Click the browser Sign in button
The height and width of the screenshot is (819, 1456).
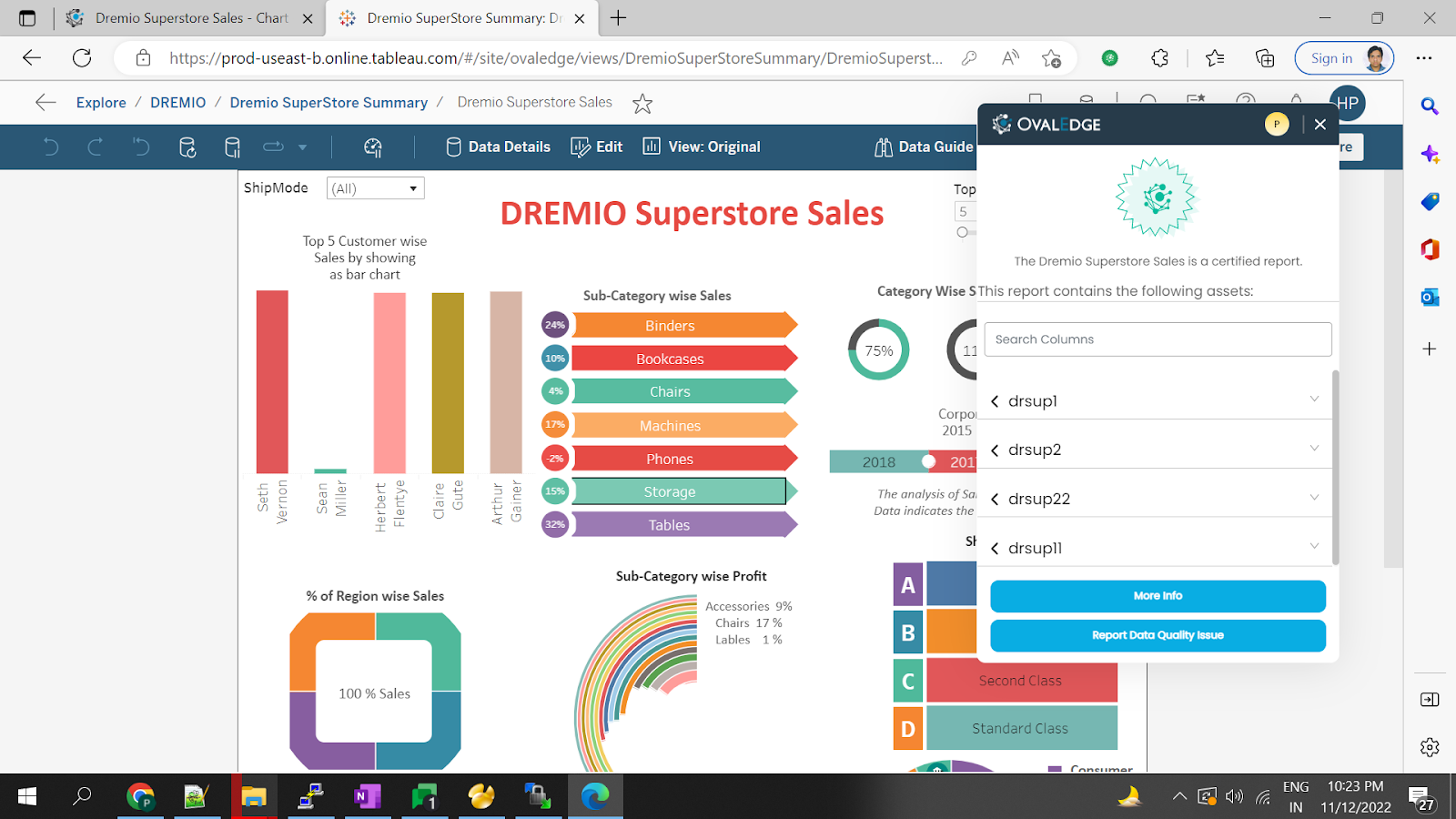click(1344, 58)
